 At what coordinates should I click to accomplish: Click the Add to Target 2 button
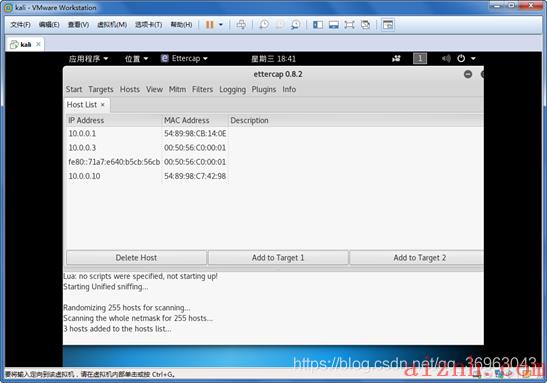[417, 258]
